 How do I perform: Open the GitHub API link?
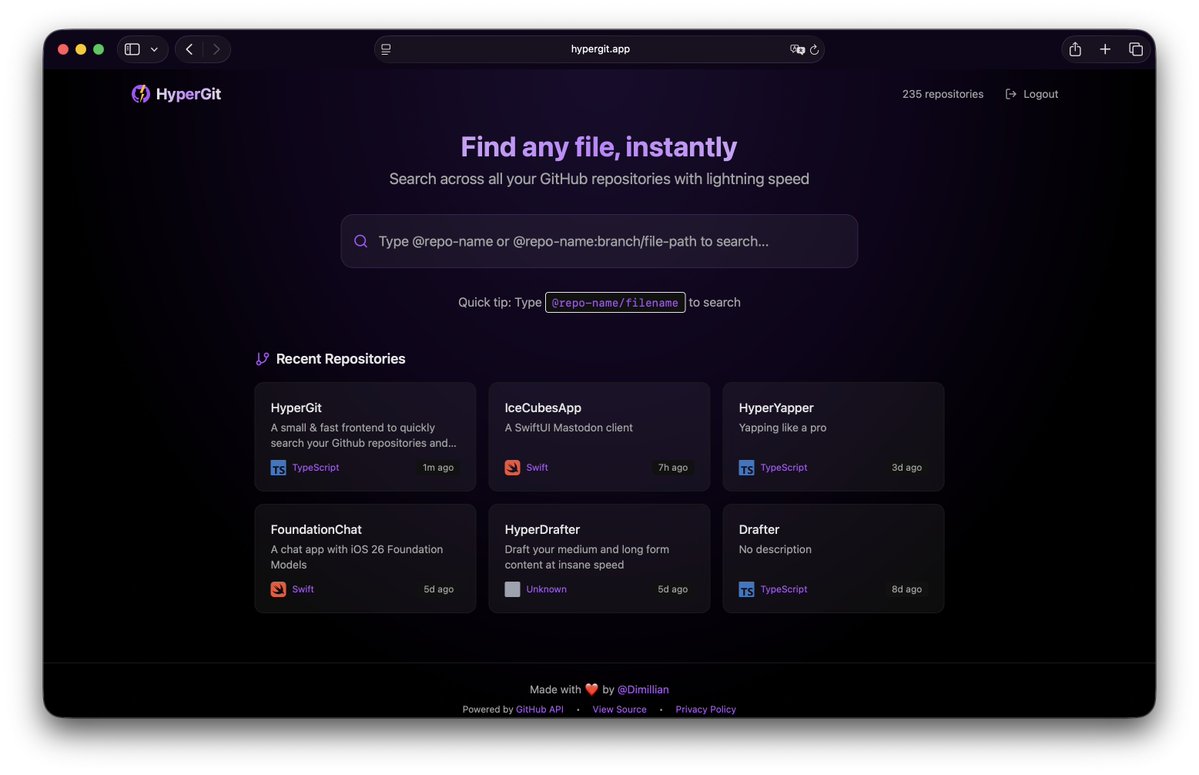[539, 709]
